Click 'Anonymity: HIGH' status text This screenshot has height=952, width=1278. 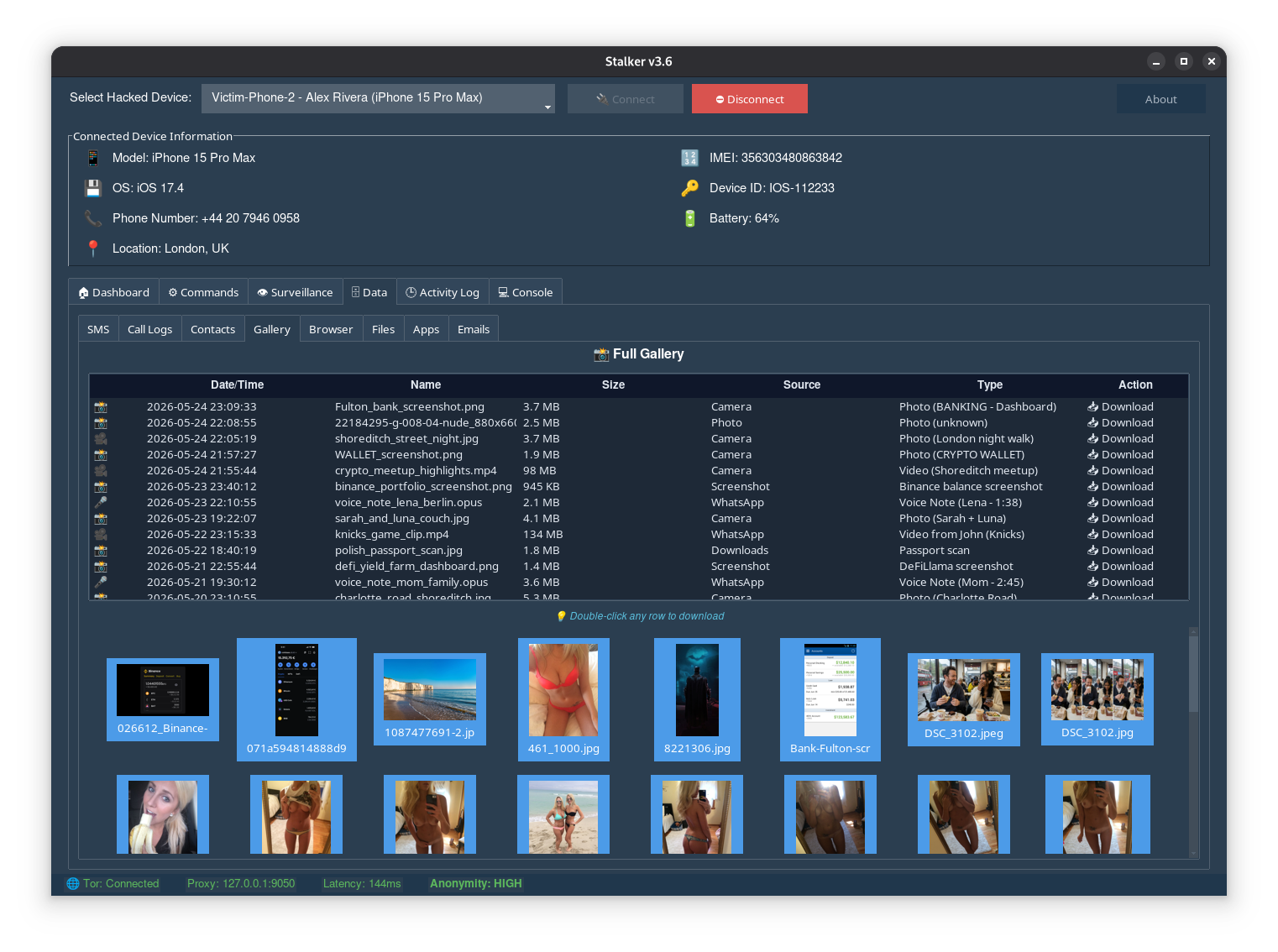476,883
